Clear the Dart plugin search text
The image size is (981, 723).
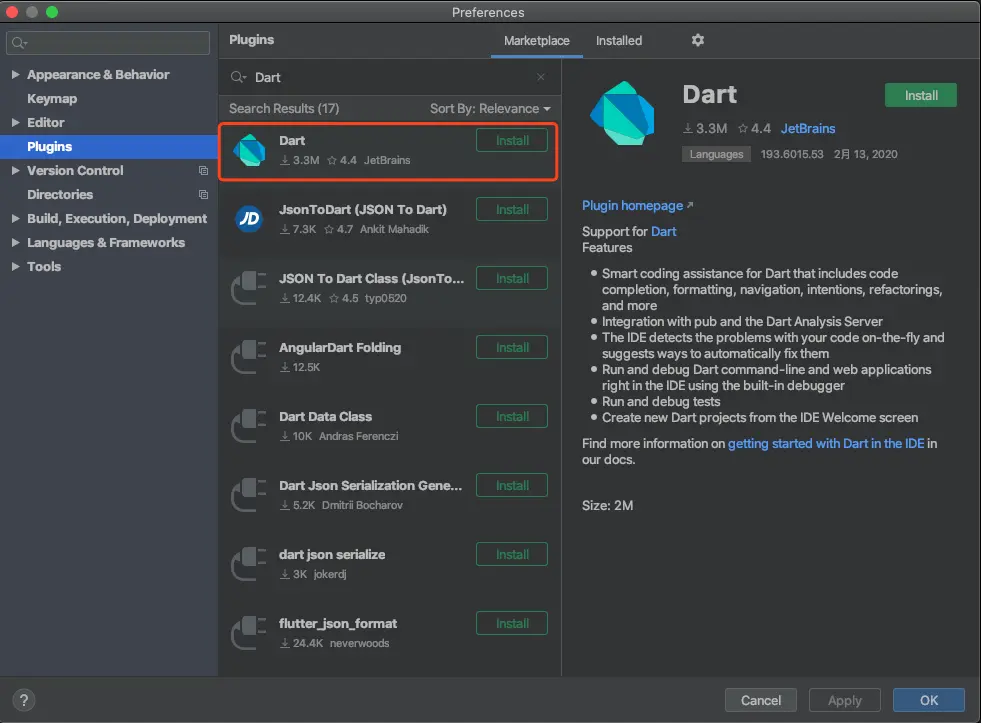(541, 77)
